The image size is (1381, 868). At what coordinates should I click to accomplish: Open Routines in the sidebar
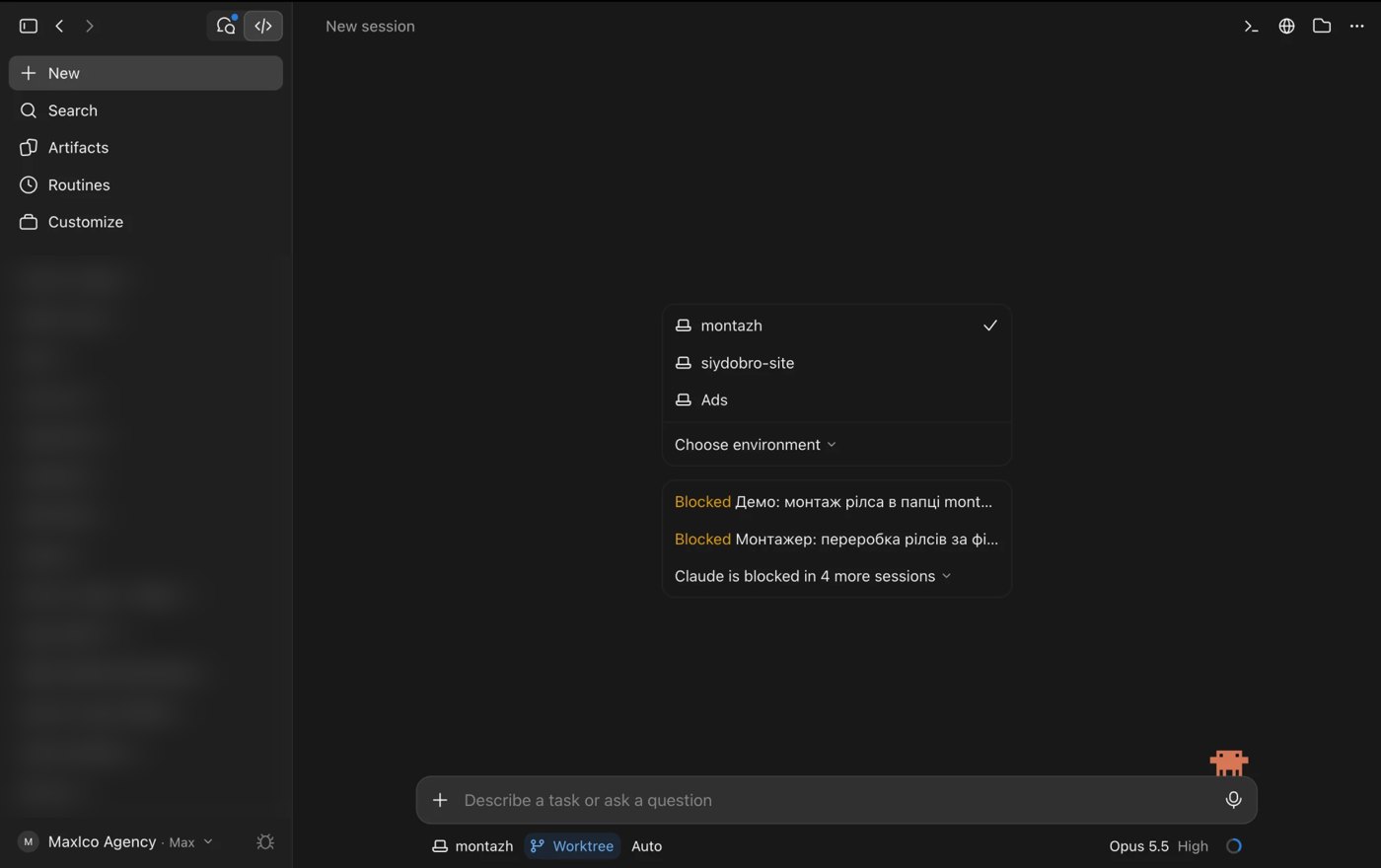146,185
